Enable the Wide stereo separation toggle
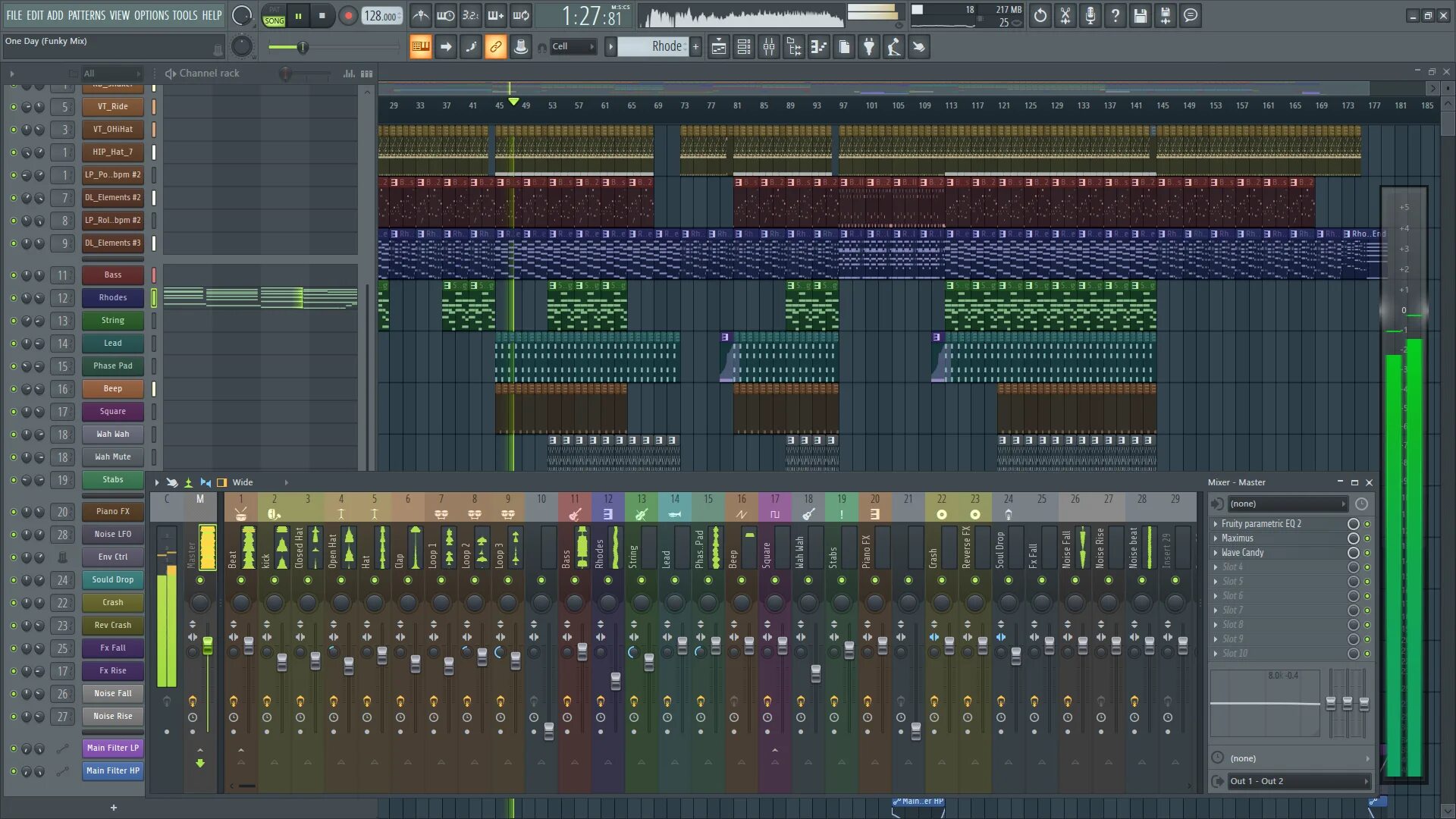The height and width of the screenshot is (819, 1456). (x=221, y=482)
